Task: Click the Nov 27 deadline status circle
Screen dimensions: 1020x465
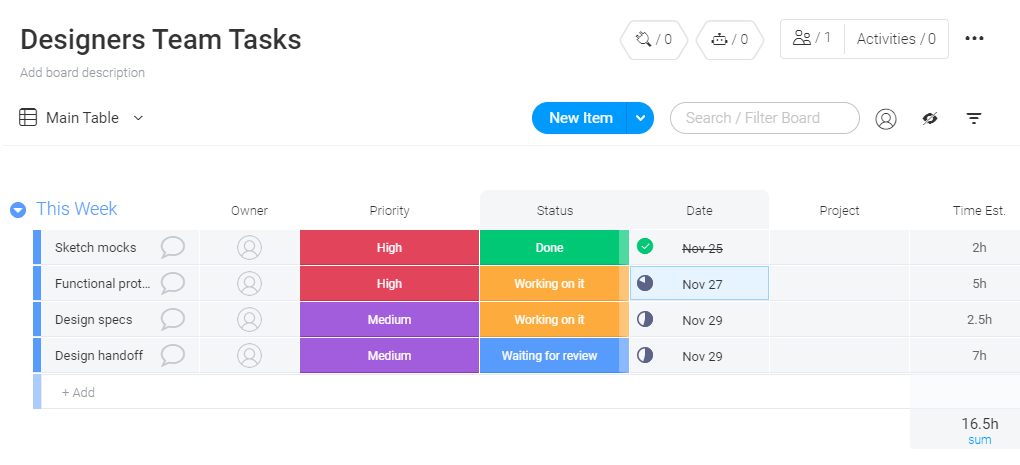Action: pyautogui.click(x=645, y=283)
